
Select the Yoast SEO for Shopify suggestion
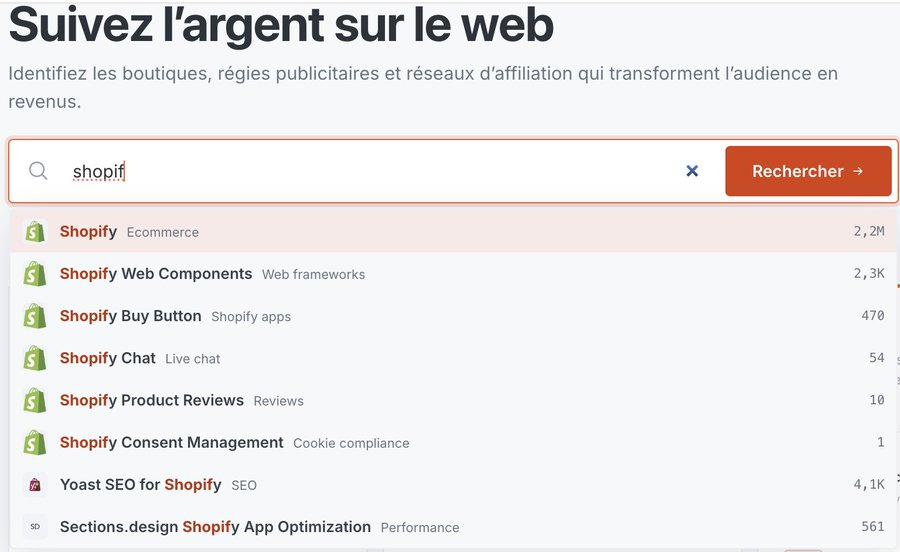coord(453,485)
